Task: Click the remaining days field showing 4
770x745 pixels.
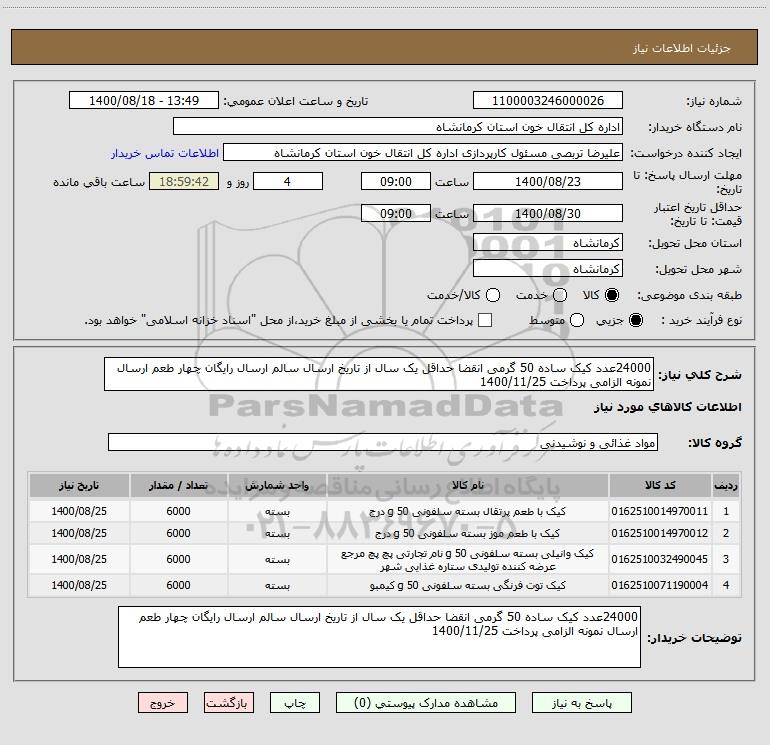Action: 288,181
